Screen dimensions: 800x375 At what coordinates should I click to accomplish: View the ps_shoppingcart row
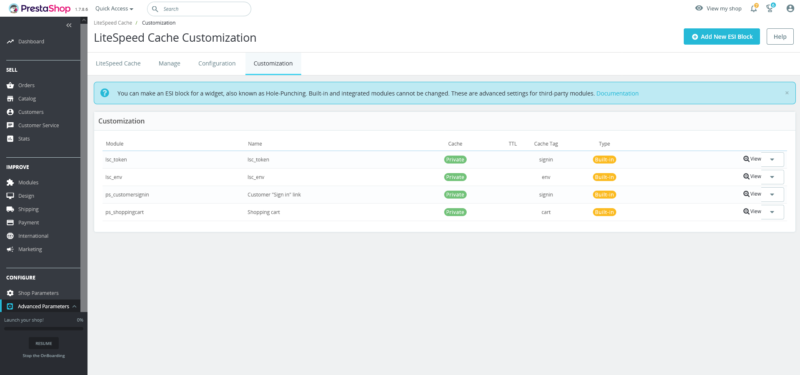tap(752, 211)
